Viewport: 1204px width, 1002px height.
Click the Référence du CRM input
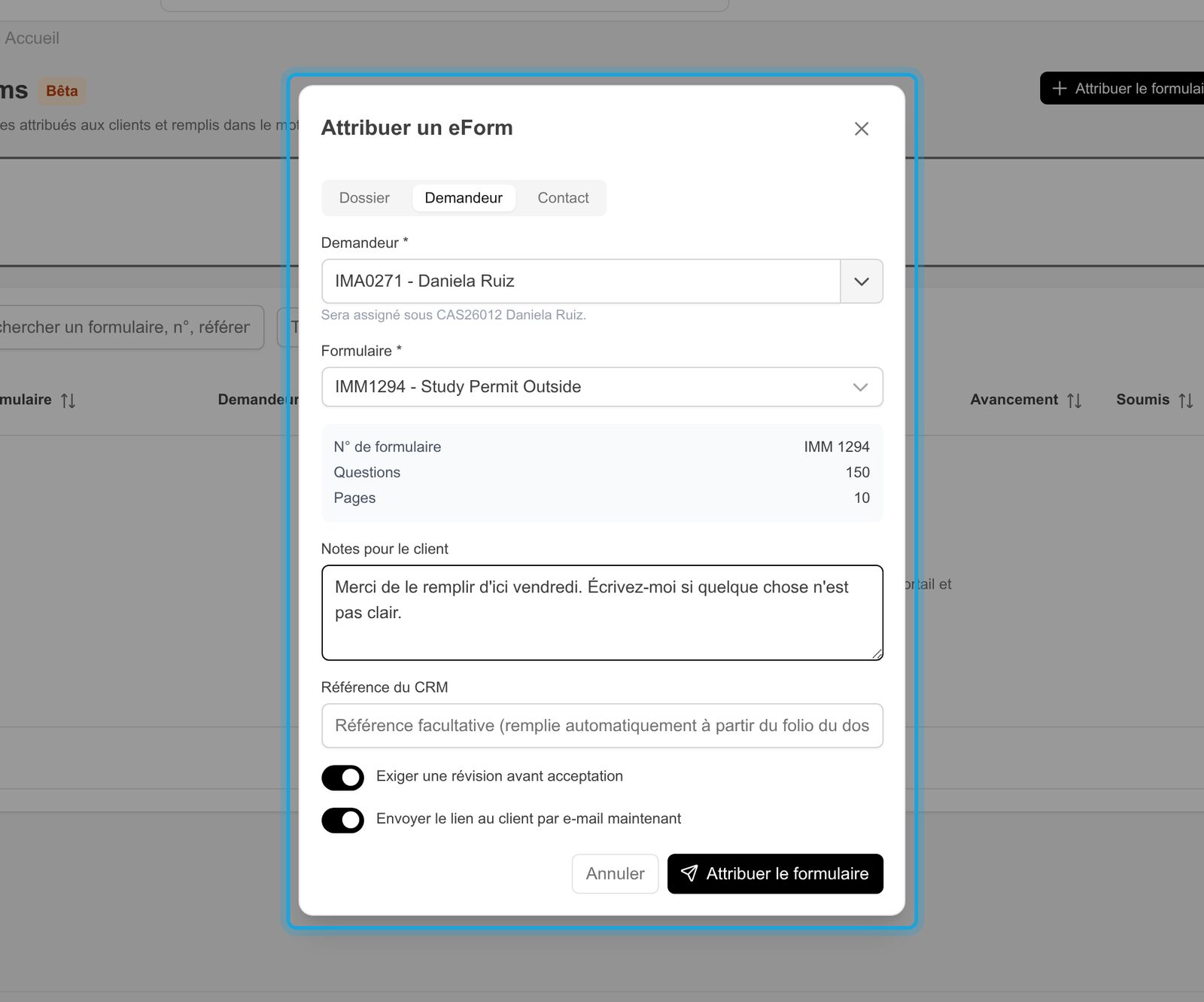click(602, 726)
